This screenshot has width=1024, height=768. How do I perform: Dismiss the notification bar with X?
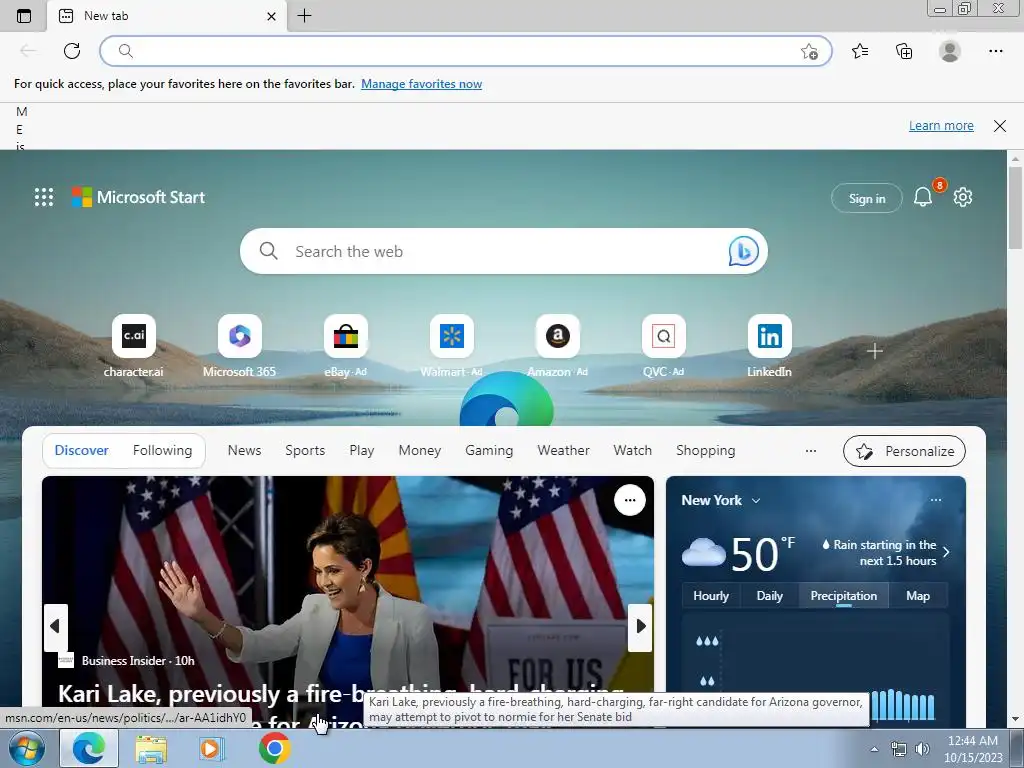click(1000, 125)
